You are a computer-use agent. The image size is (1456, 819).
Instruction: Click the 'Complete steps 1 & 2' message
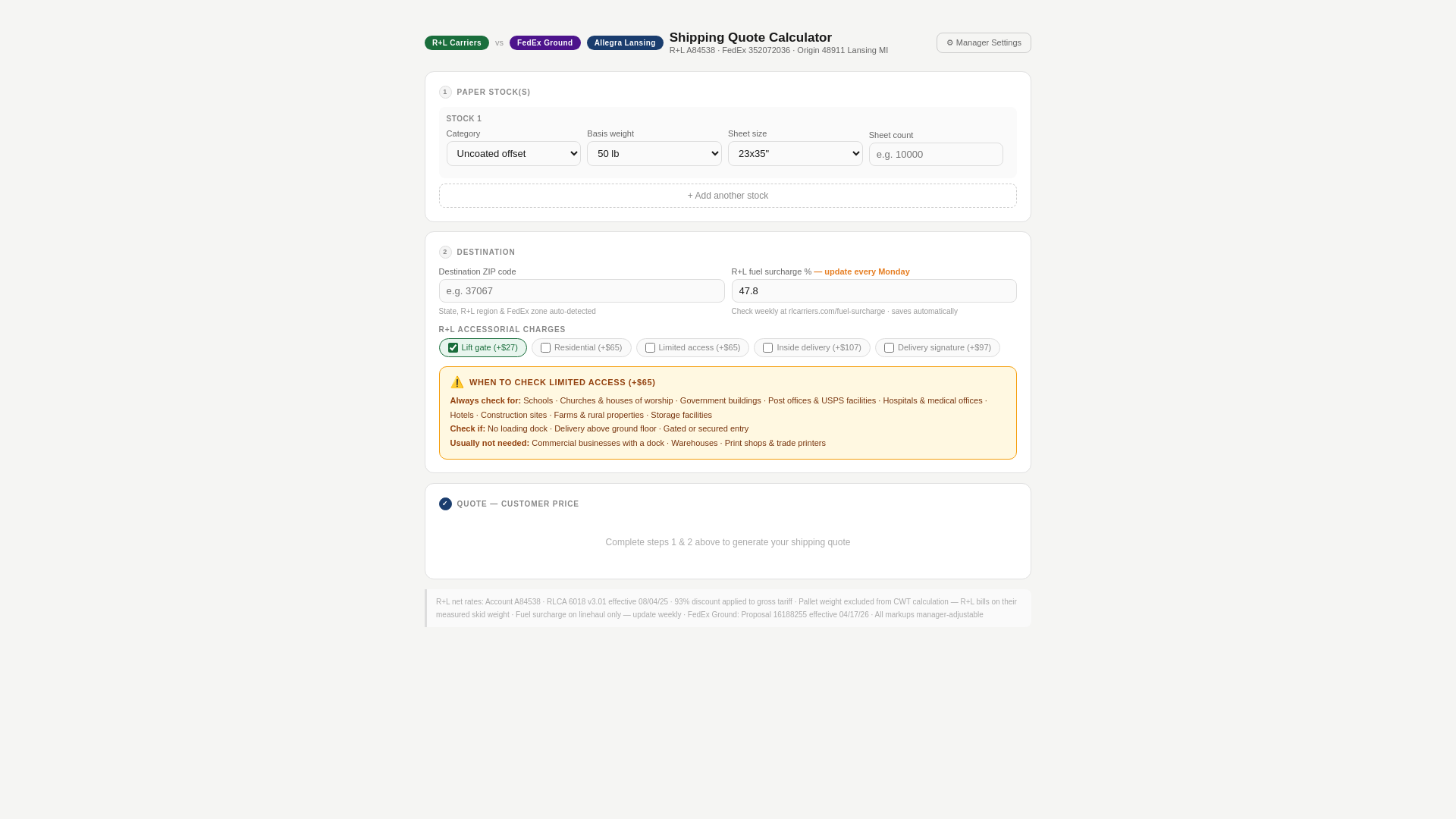[x=728, y=542]
